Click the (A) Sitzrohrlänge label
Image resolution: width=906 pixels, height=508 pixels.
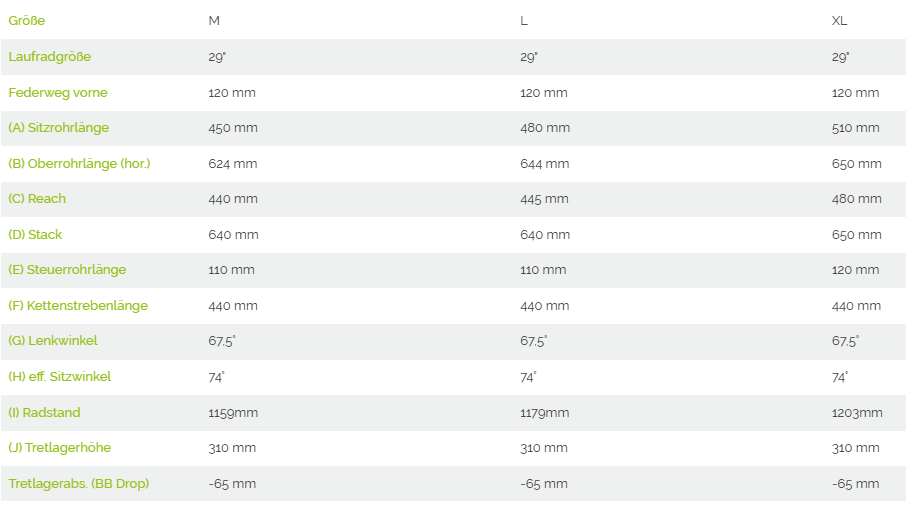pos(58,128)
